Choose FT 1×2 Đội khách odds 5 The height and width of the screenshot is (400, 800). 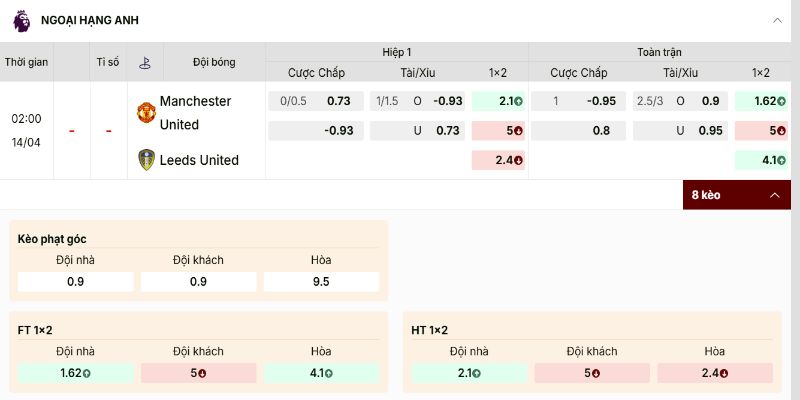[198, 373]
